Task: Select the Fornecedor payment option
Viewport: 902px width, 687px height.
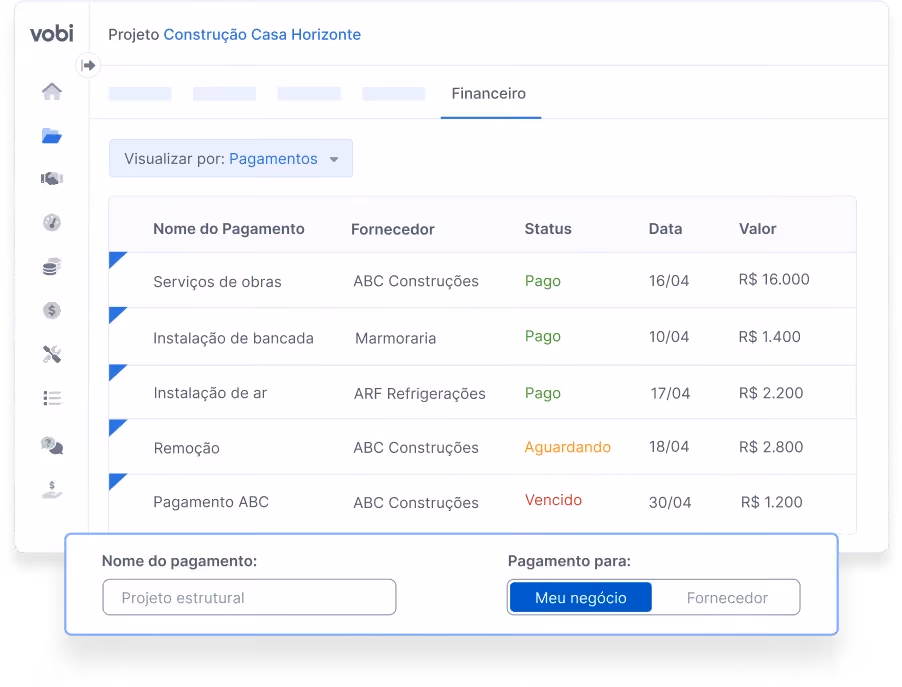Action: [727, 598]
